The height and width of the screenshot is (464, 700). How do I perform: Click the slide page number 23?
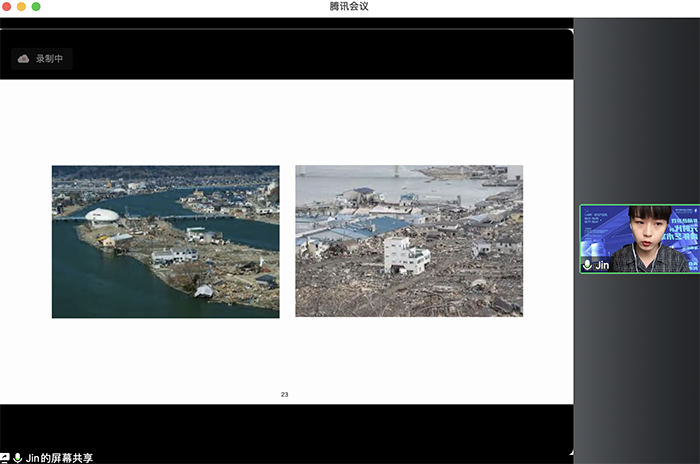pos(284,395)
